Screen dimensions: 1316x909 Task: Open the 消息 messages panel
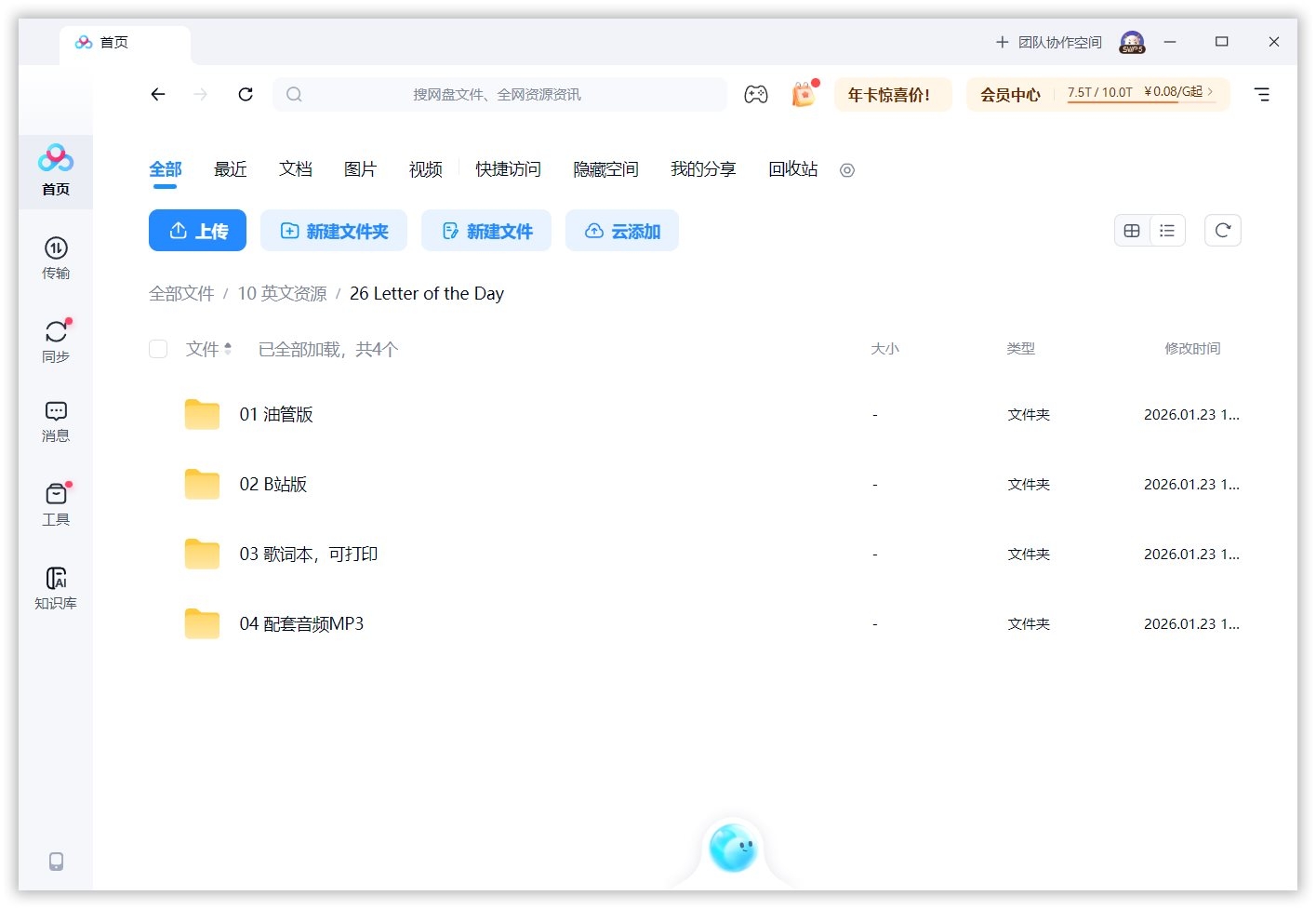(x=56, y=421)
